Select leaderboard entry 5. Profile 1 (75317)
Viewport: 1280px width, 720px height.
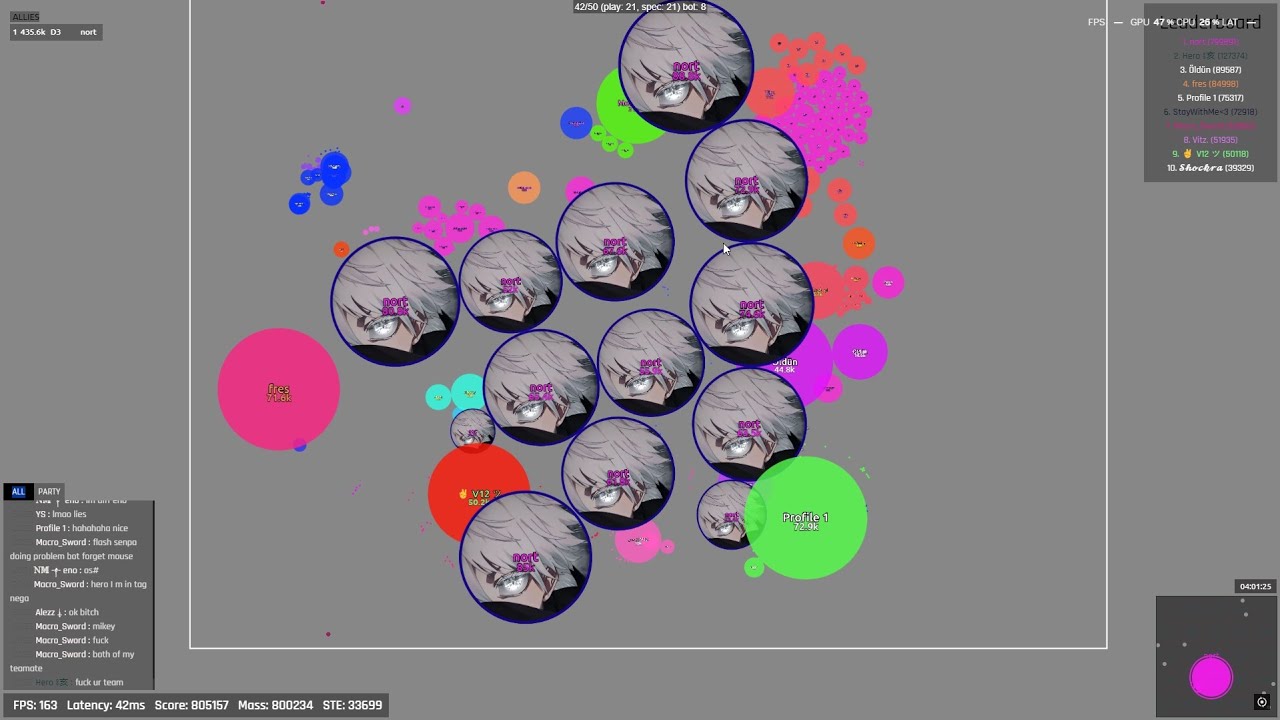[x=1210, y=98]
